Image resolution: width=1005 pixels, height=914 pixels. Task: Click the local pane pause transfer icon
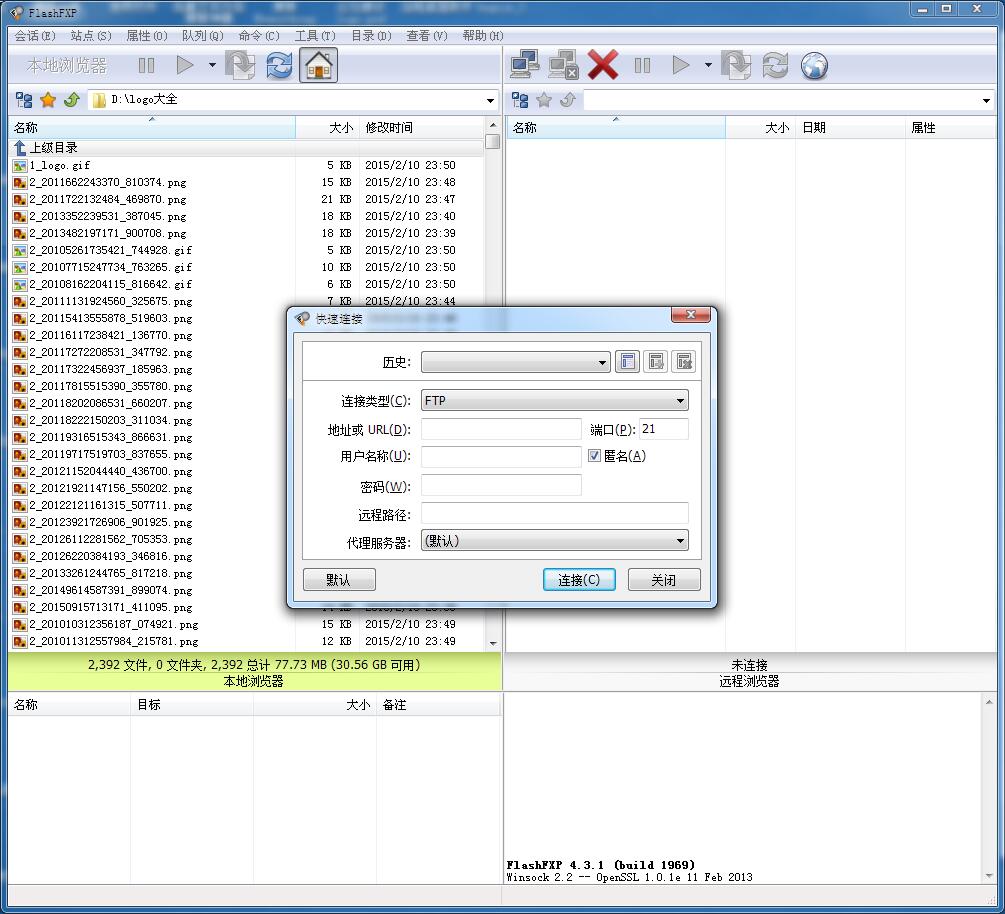click(x=147, y=65)
